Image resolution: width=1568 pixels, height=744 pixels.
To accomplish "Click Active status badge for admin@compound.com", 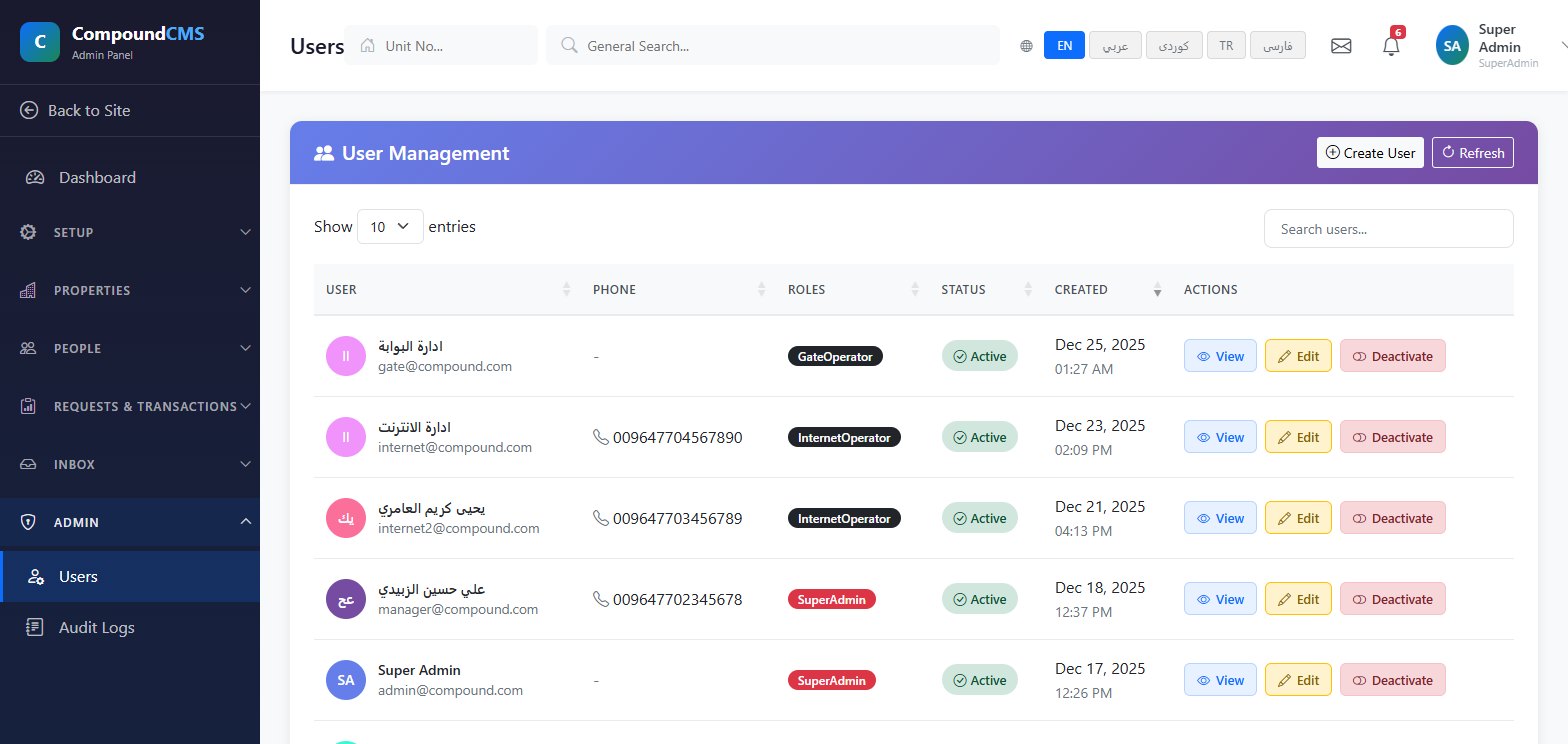I will coord(979,680).
